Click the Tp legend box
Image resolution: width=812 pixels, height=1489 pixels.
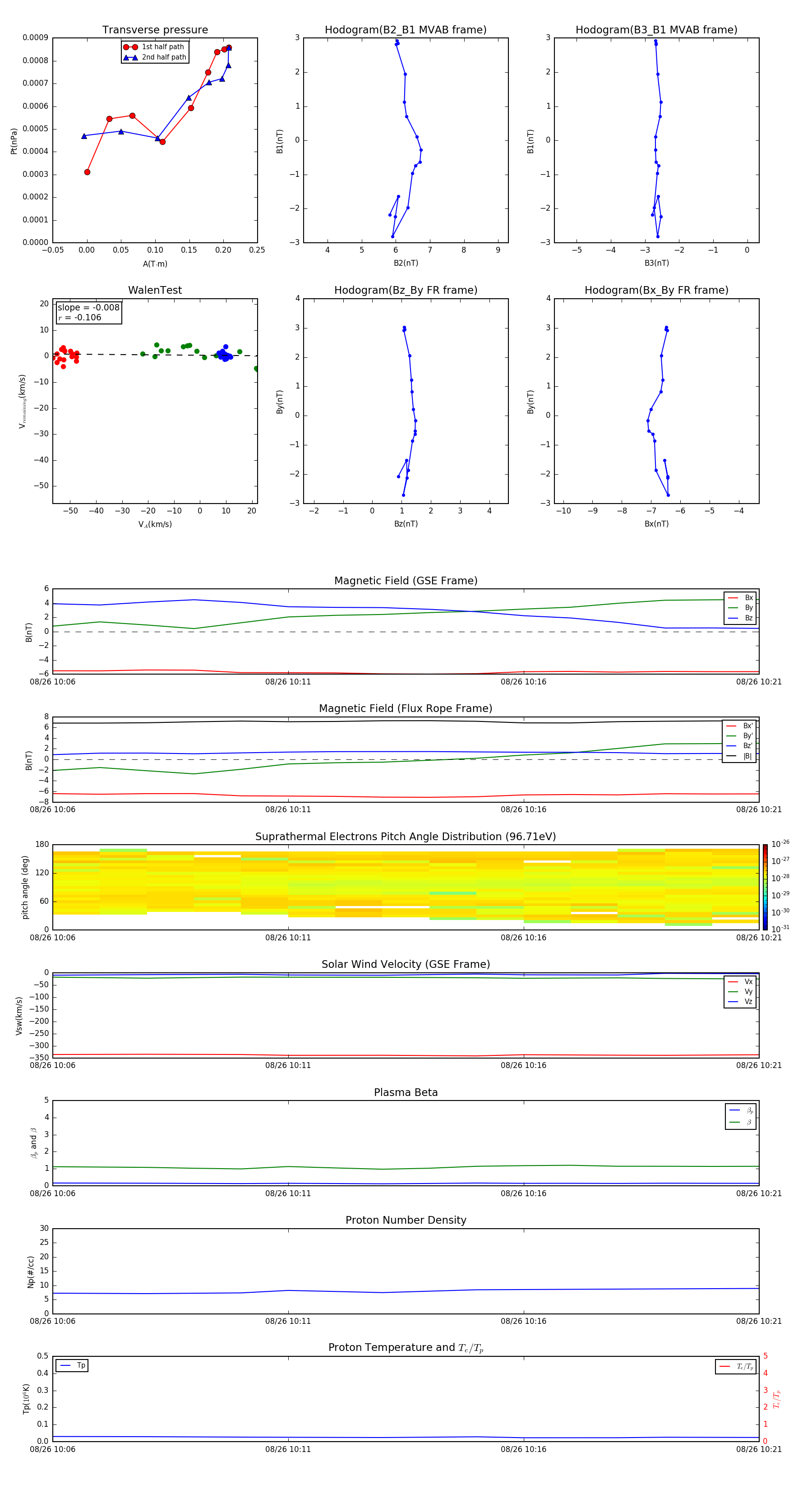click(x=72, y=1365)
